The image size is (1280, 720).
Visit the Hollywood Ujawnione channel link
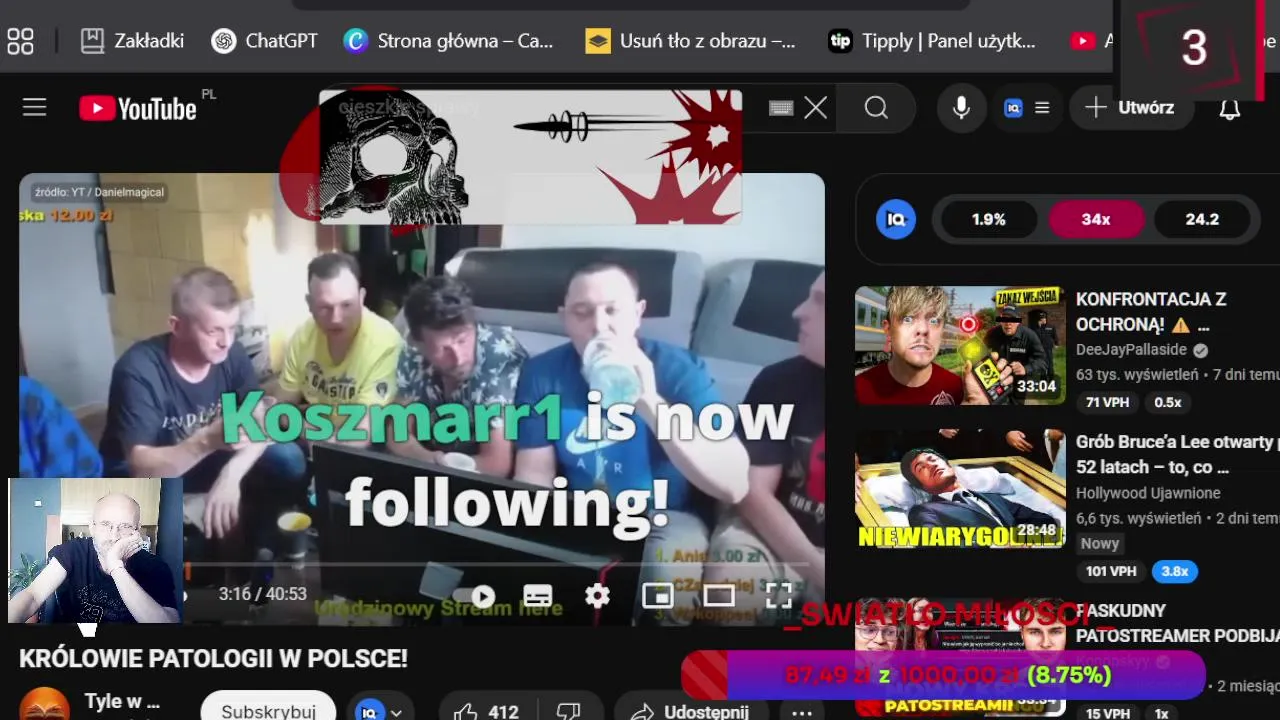tap(1148, 493)
